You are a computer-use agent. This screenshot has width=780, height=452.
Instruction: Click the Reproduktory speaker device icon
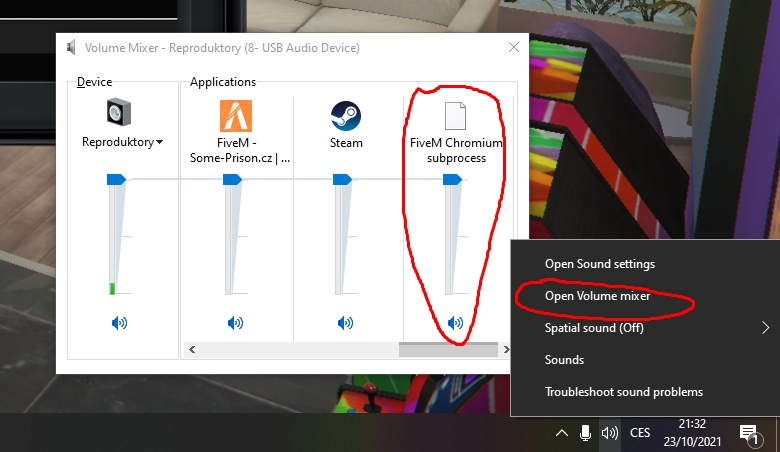[119, 115]
